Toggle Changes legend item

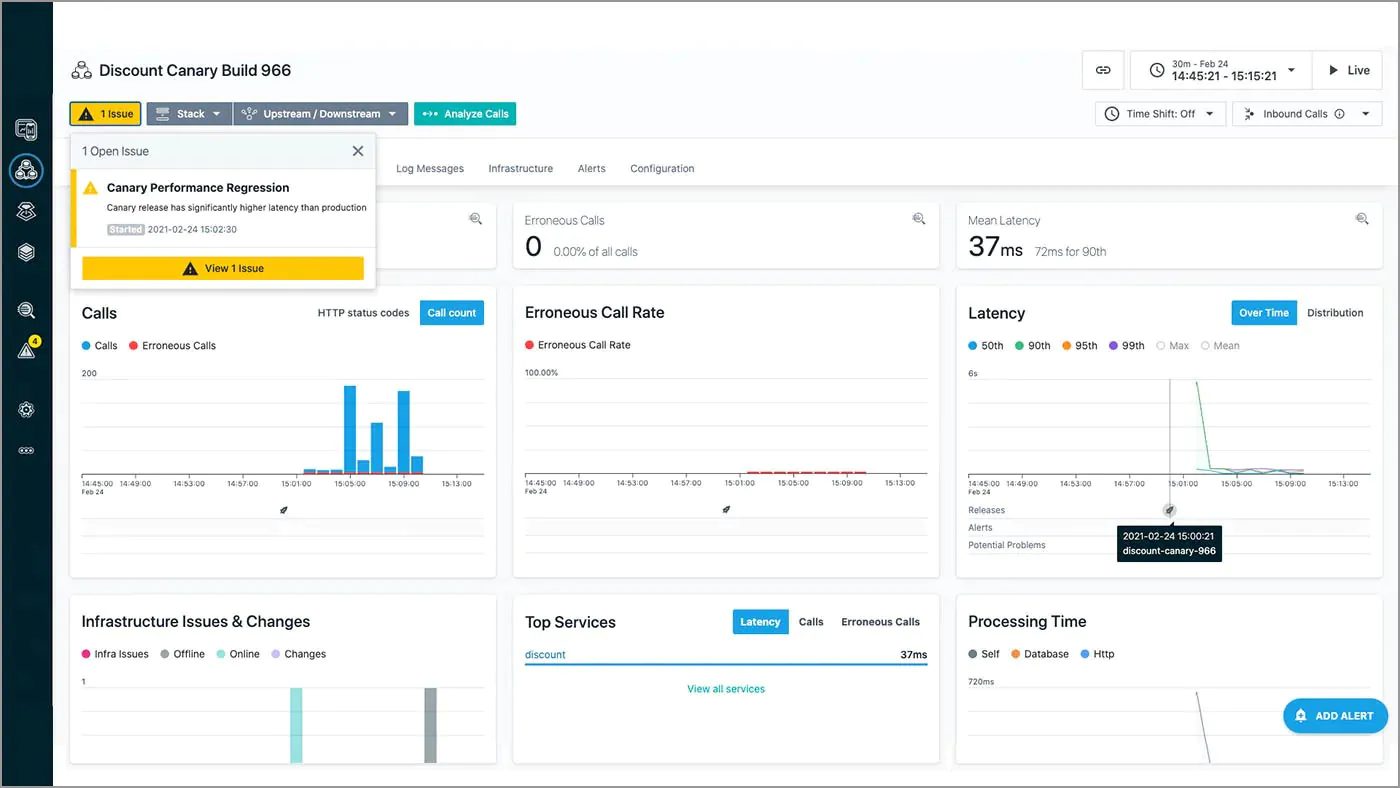(298, 654)
